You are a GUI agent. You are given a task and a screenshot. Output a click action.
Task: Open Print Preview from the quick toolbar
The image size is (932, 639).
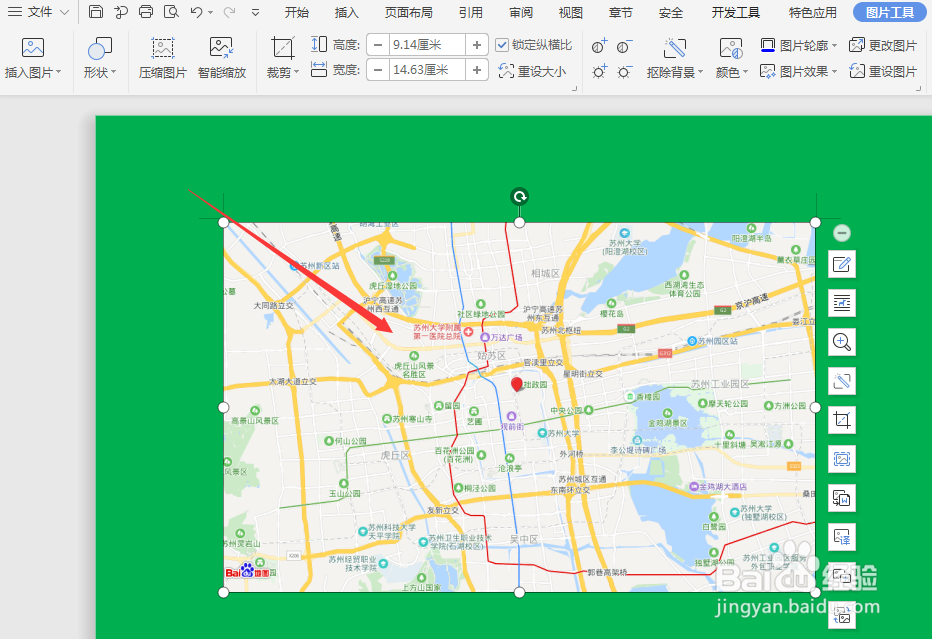coord(171,11)
